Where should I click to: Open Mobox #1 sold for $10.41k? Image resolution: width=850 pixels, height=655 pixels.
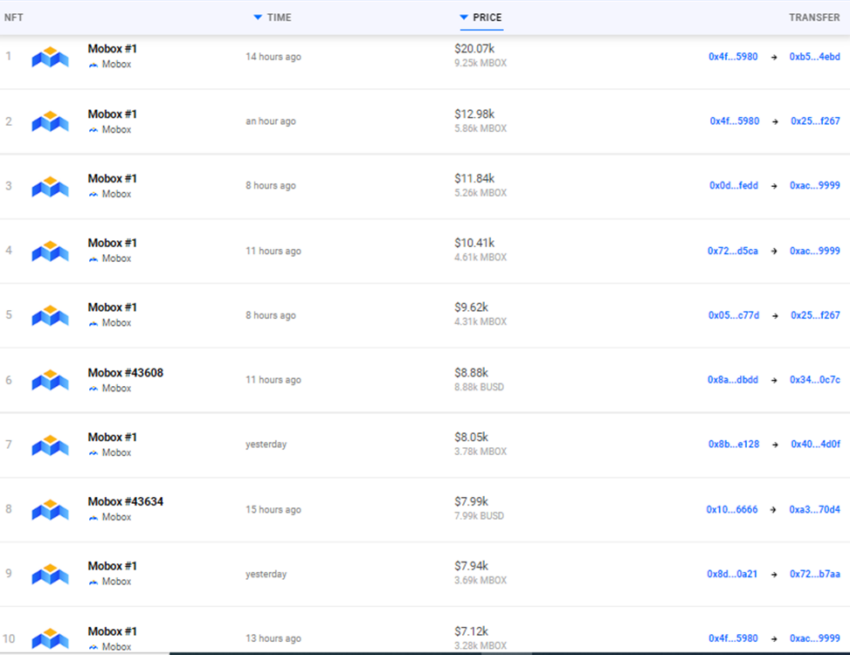click(112, 243)
